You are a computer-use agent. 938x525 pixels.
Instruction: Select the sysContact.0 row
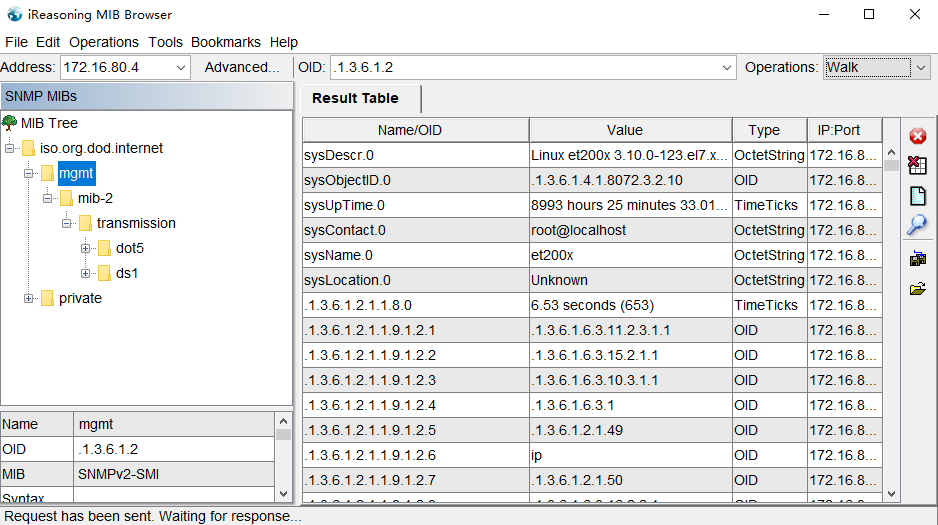click(592, 230)
